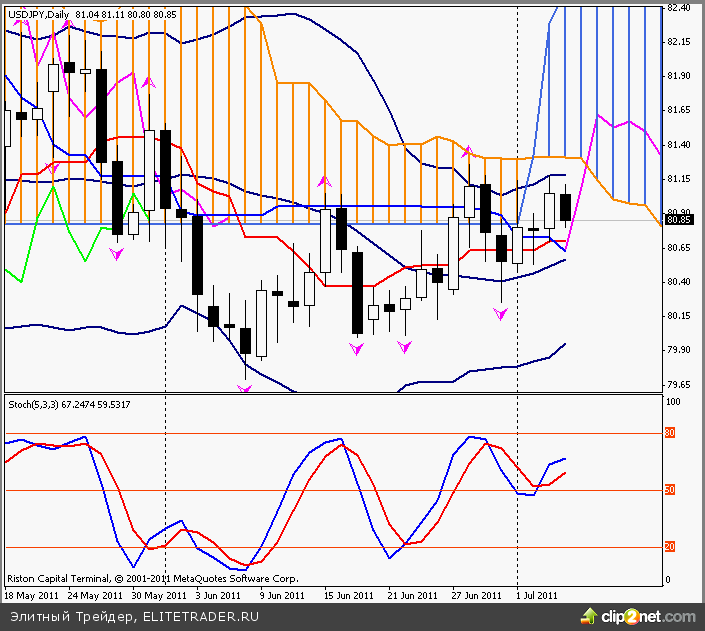Viewport: 705px width, 631px height.
Task: Select the up fractal arrow above 15 Jun candle
Action: click(324, 182)
